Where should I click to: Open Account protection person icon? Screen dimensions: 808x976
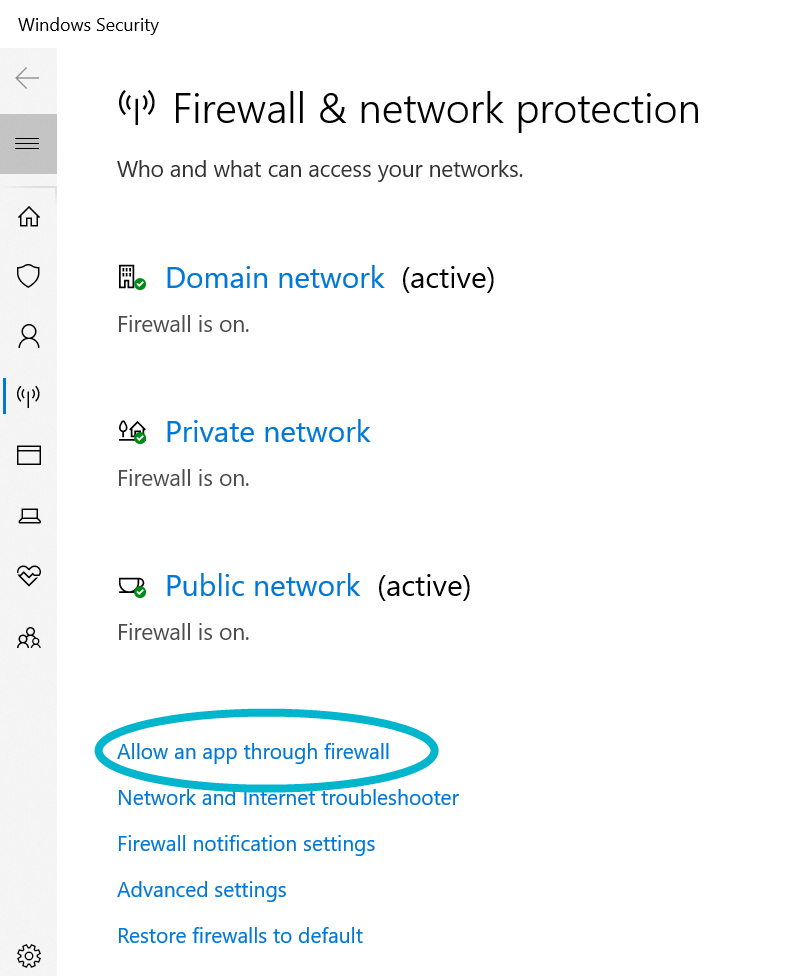pyautogui.click(x=29, y=336)
